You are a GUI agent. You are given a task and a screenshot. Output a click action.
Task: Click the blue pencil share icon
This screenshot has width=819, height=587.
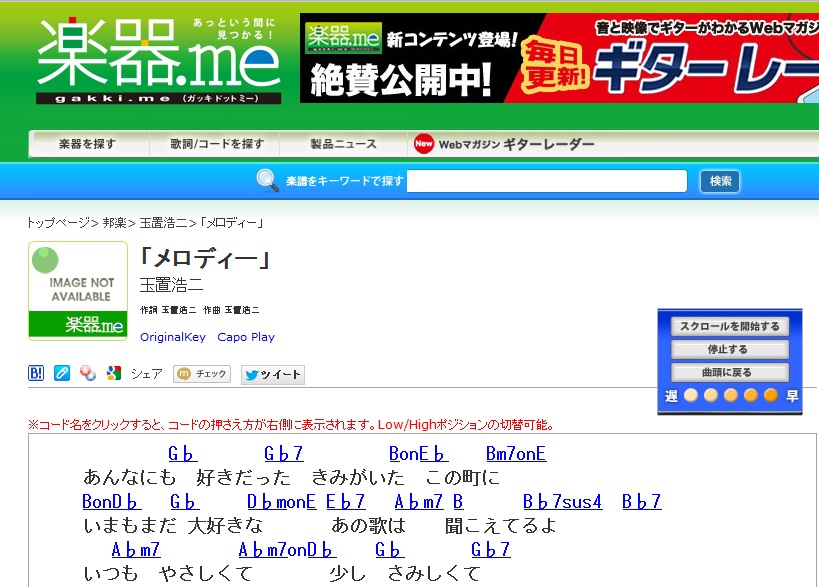[62, 373]
